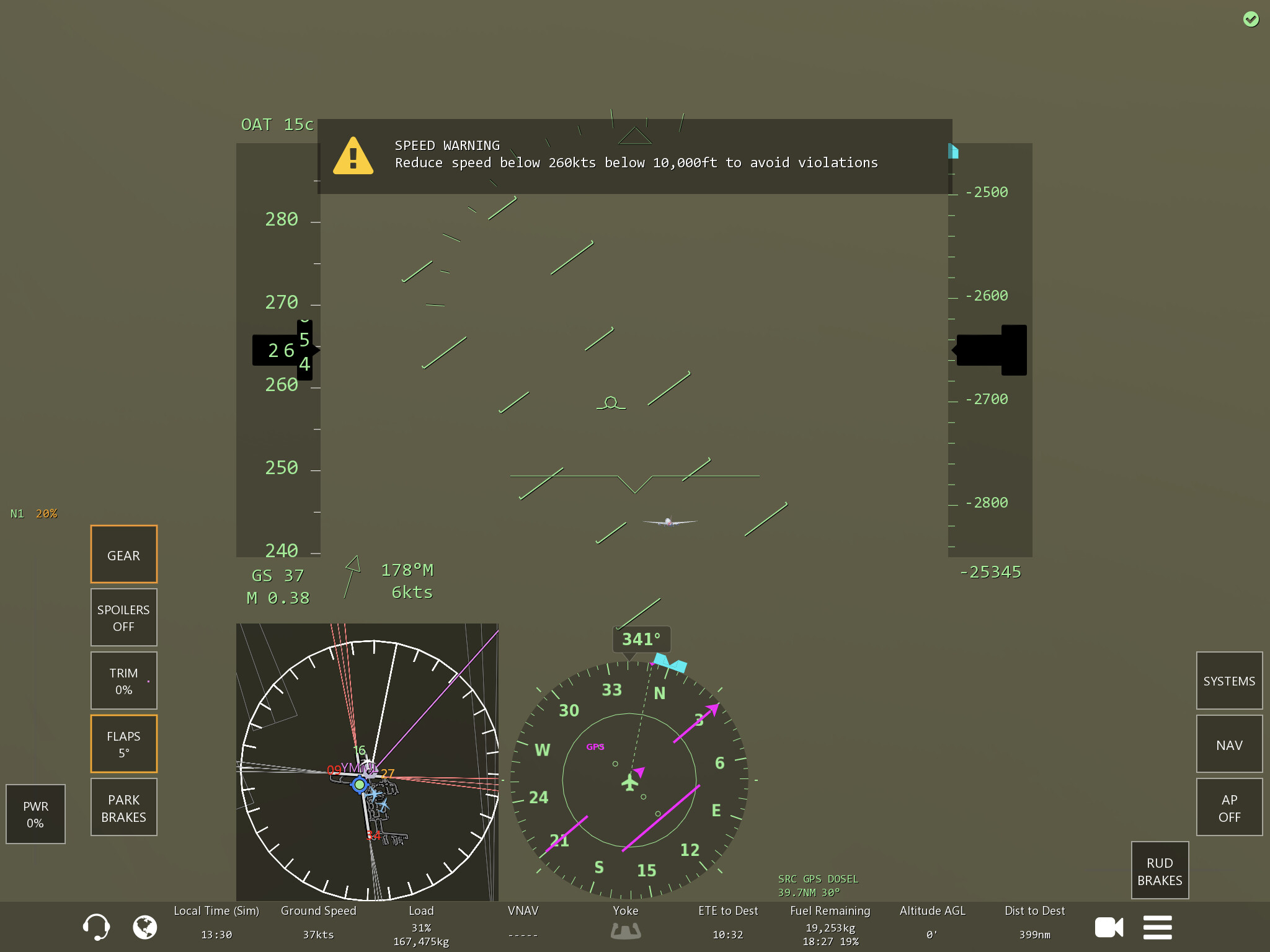Open ATC headset communications icon

tap(96, 927)
